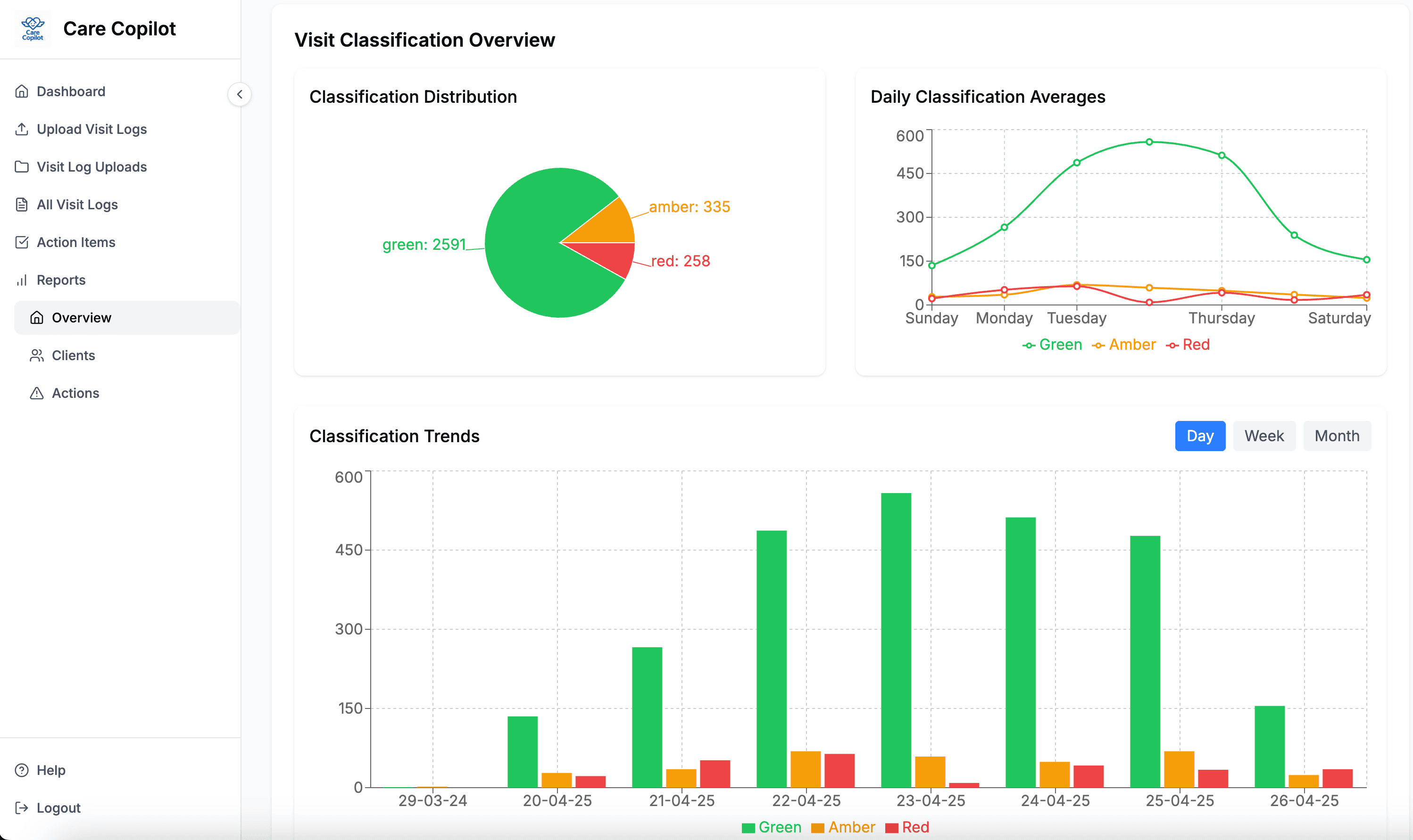Open the Clients report page
This screenshot has width=1413, height=840.
pyautogui.click(x=73, y=355)
